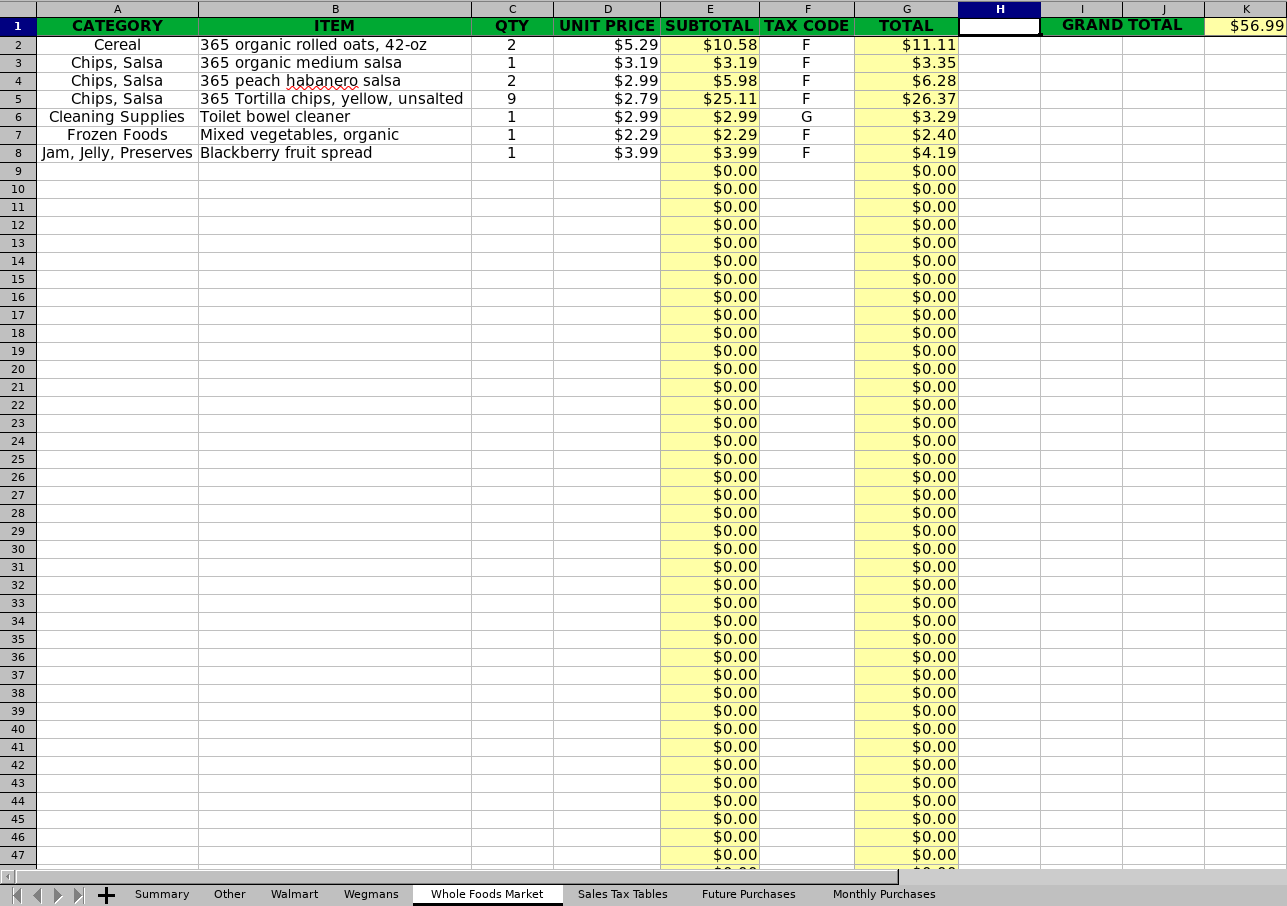Jump to the first sheet tab
1287x906 pixels.
click(x=16, y=895)
